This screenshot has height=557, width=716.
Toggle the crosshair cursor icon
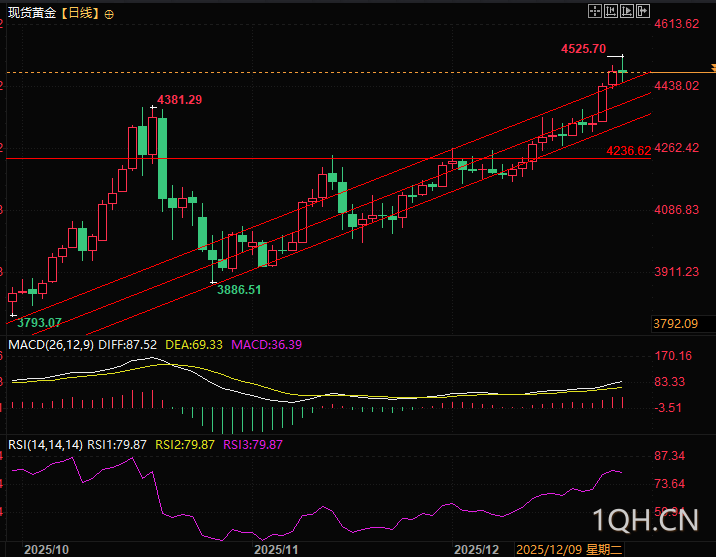pyautogui.click(x=595, y=11)
